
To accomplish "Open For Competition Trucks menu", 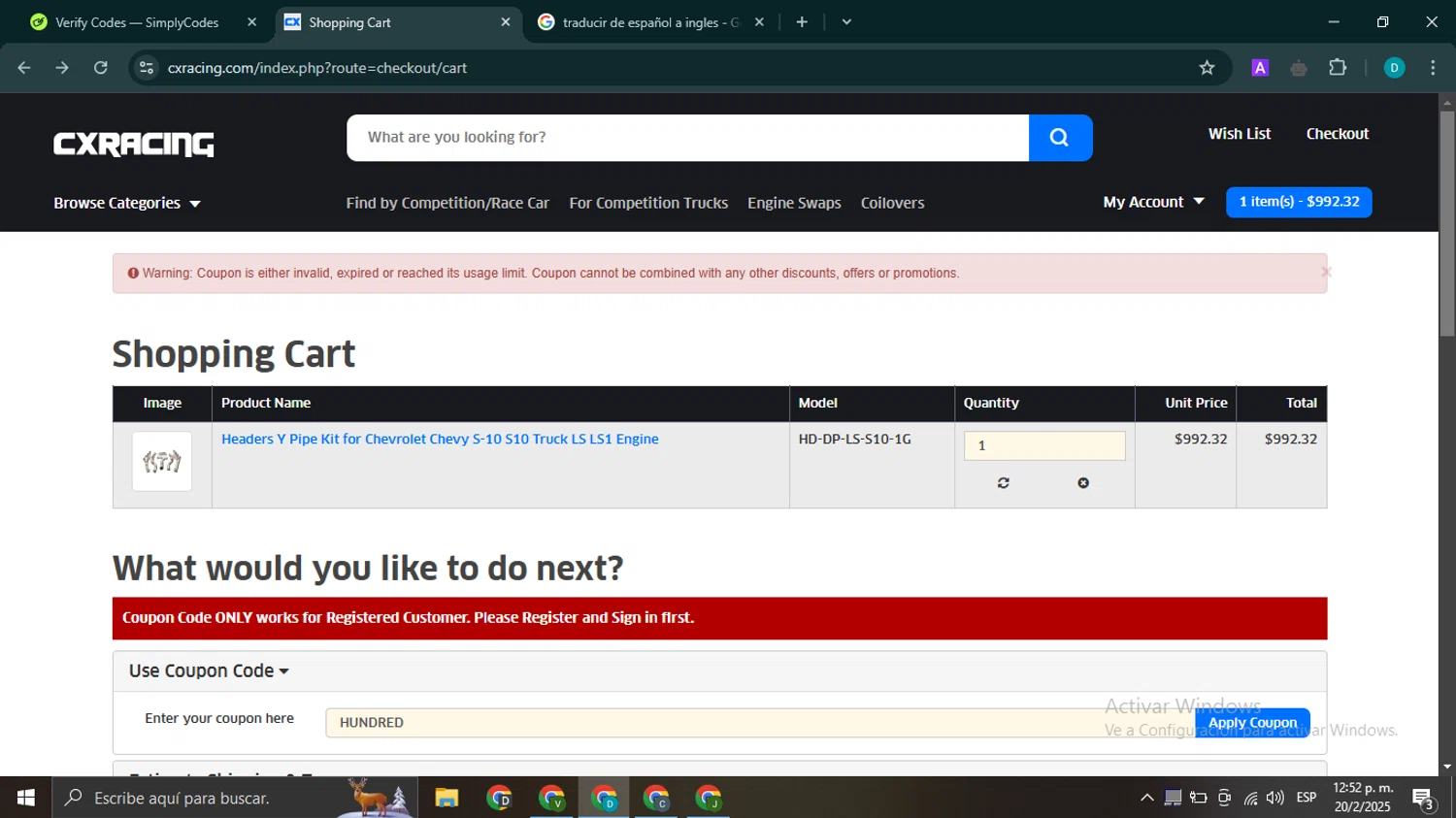I will pos(648,203).
